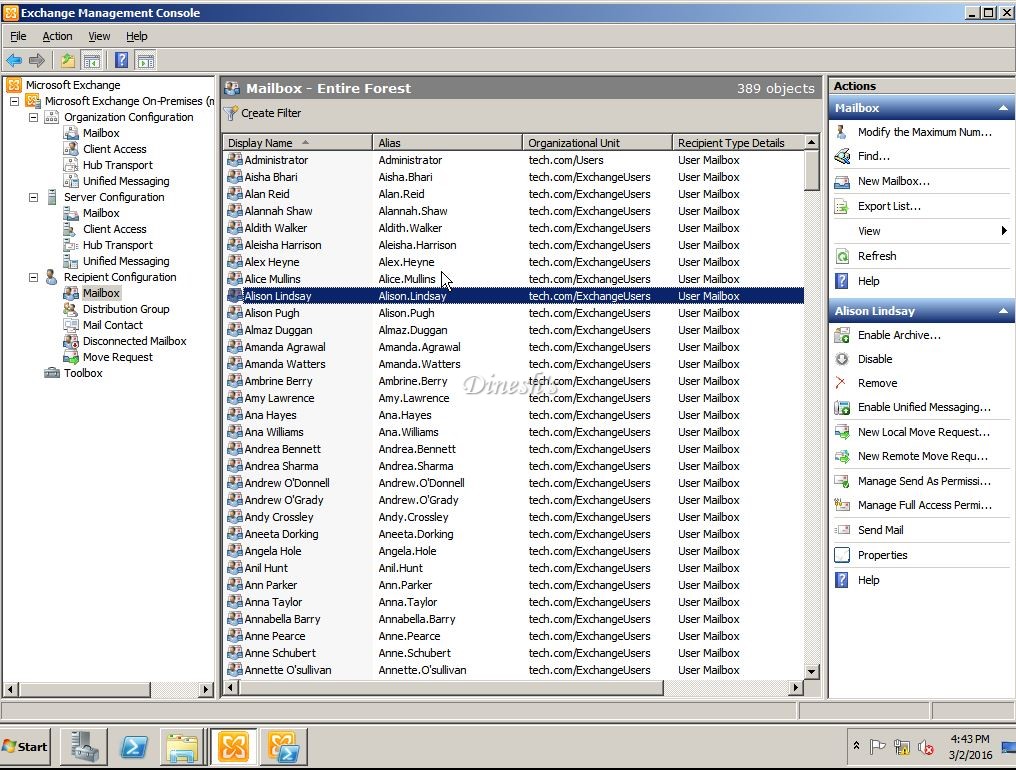Click the Send Mail envelope icon
Viewport: 1016px width, 770px height.
point(842,530)
